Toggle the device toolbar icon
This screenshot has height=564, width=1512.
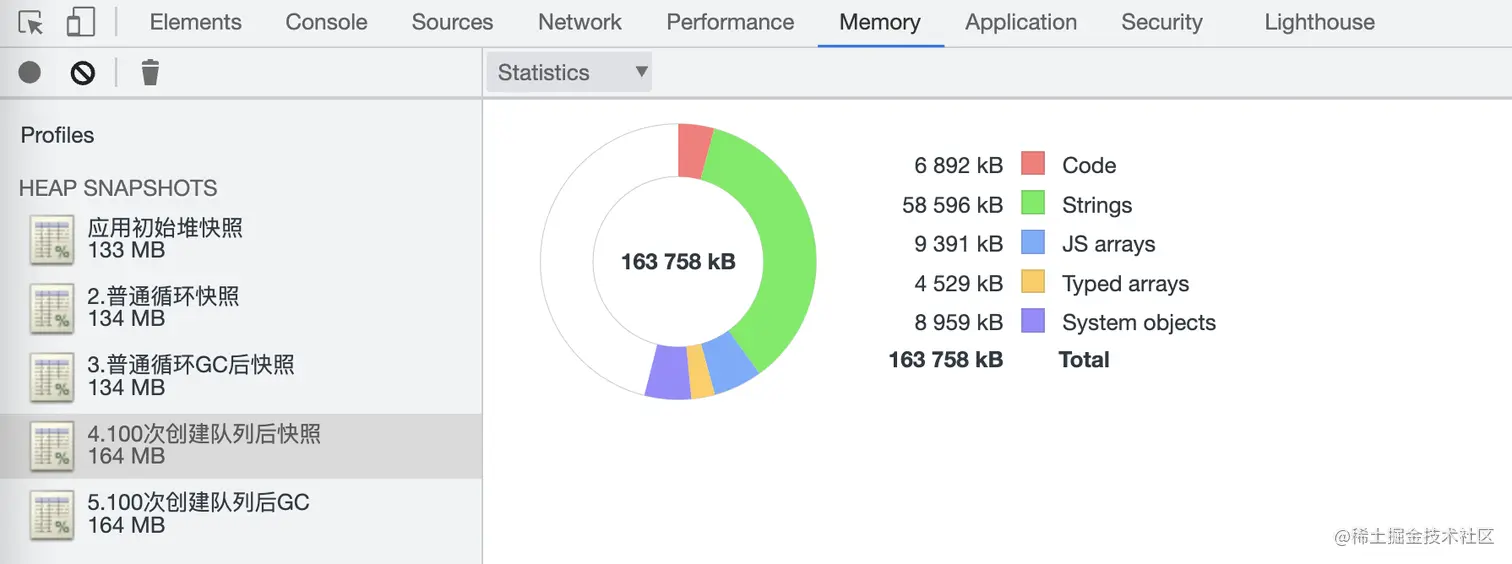(x=81, y=22)
